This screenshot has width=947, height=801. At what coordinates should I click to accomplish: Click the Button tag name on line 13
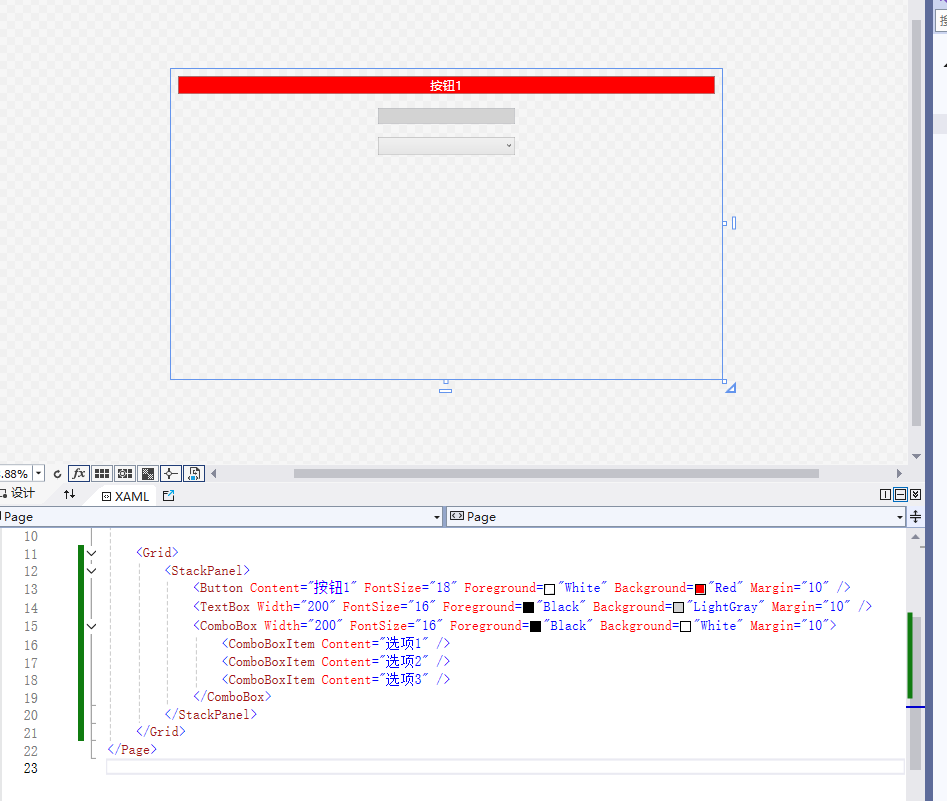(x=221, y=588)
